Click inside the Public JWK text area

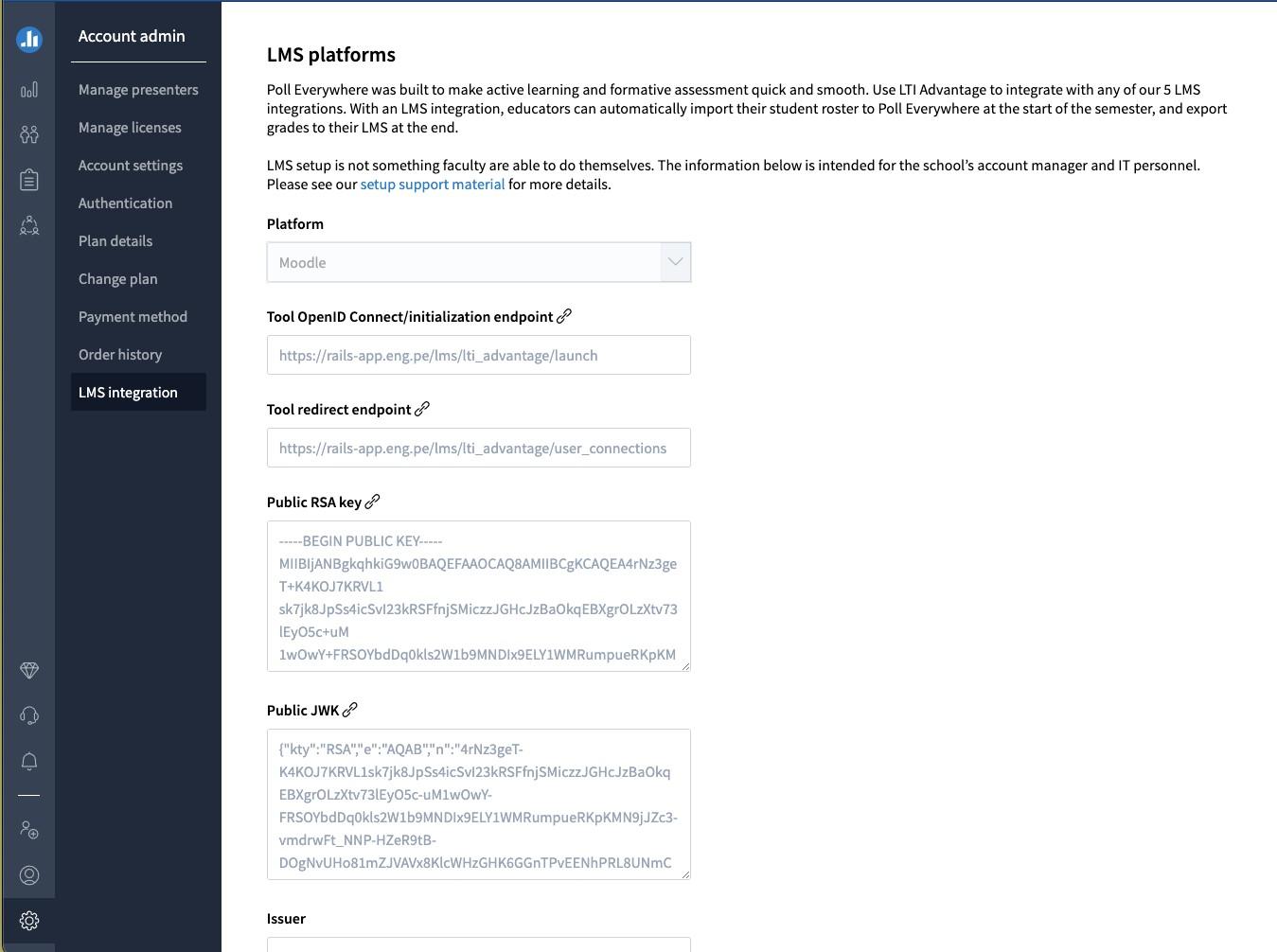[x=479, y=804]
